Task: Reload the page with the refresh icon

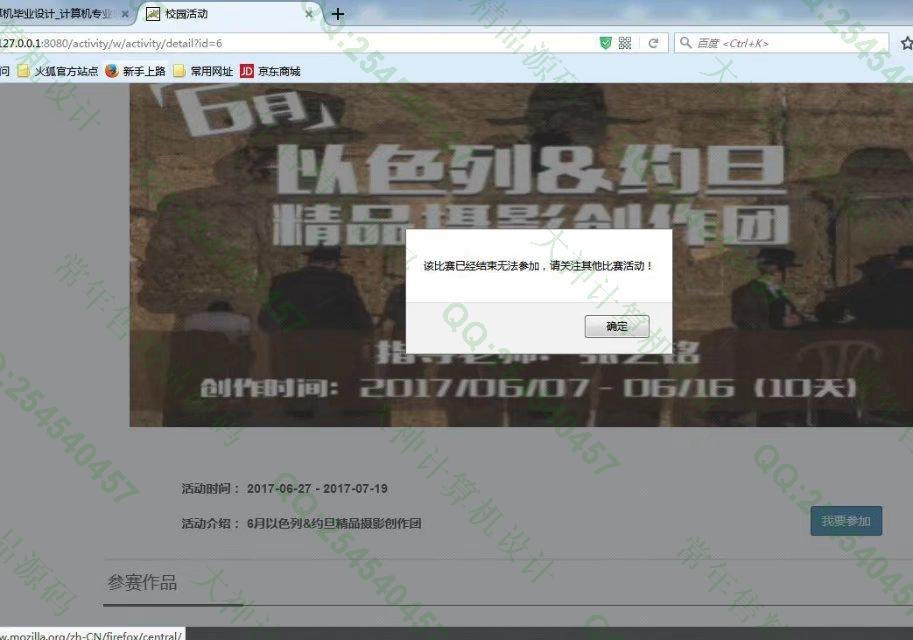Action: pyautogui.click(x=653, y=43)
